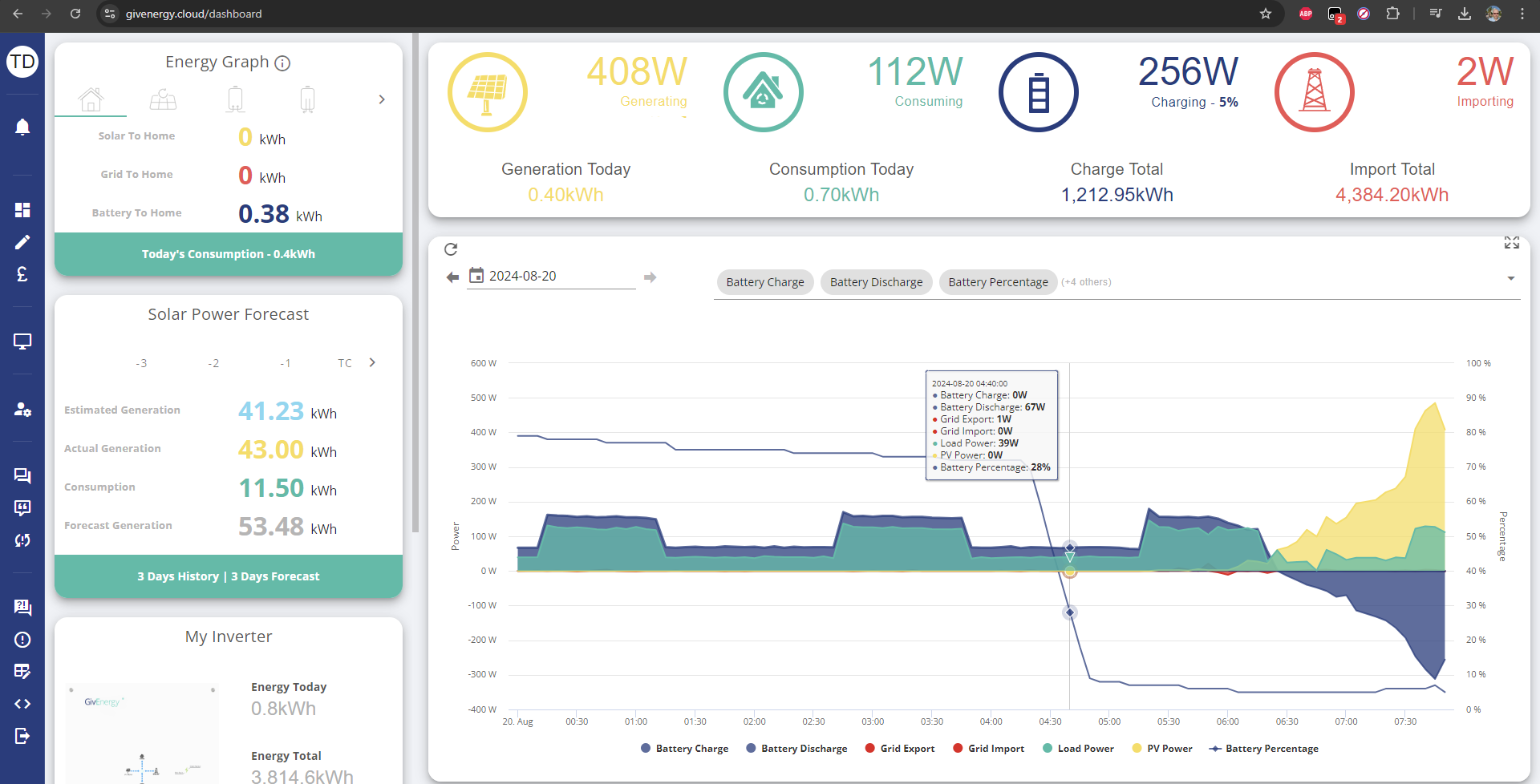Viewport: 1540px width, 784px height.
Task: Click the grid pylon import icon
Action: click(x=1315, y=92)
